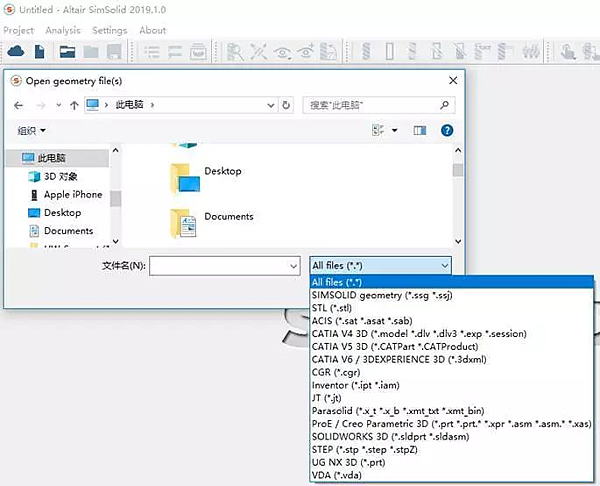Click the crossed-tools toolbar icon

click(259, 51)
